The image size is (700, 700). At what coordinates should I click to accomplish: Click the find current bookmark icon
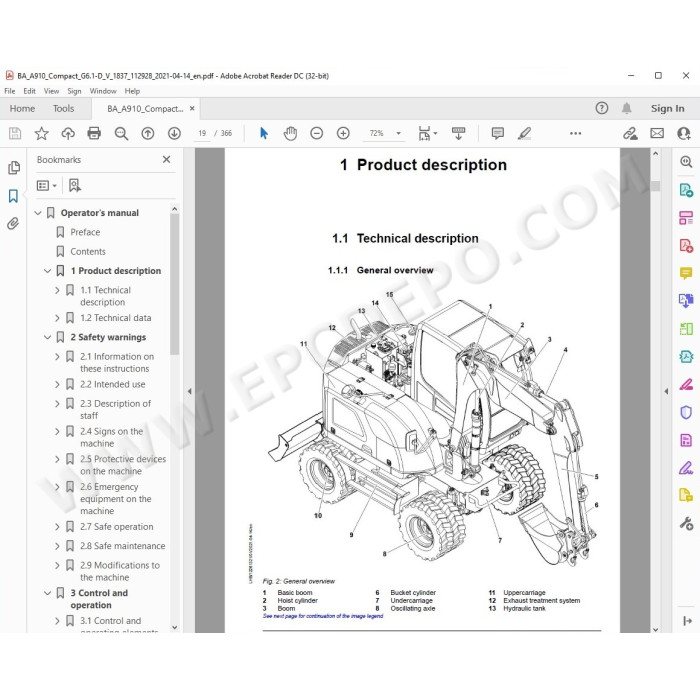[75, 185]
